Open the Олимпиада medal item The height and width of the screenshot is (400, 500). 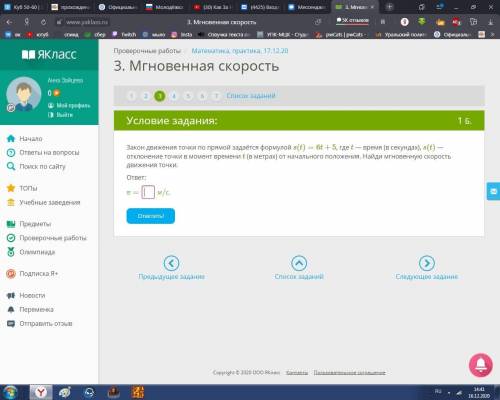(x=31, y=252)
